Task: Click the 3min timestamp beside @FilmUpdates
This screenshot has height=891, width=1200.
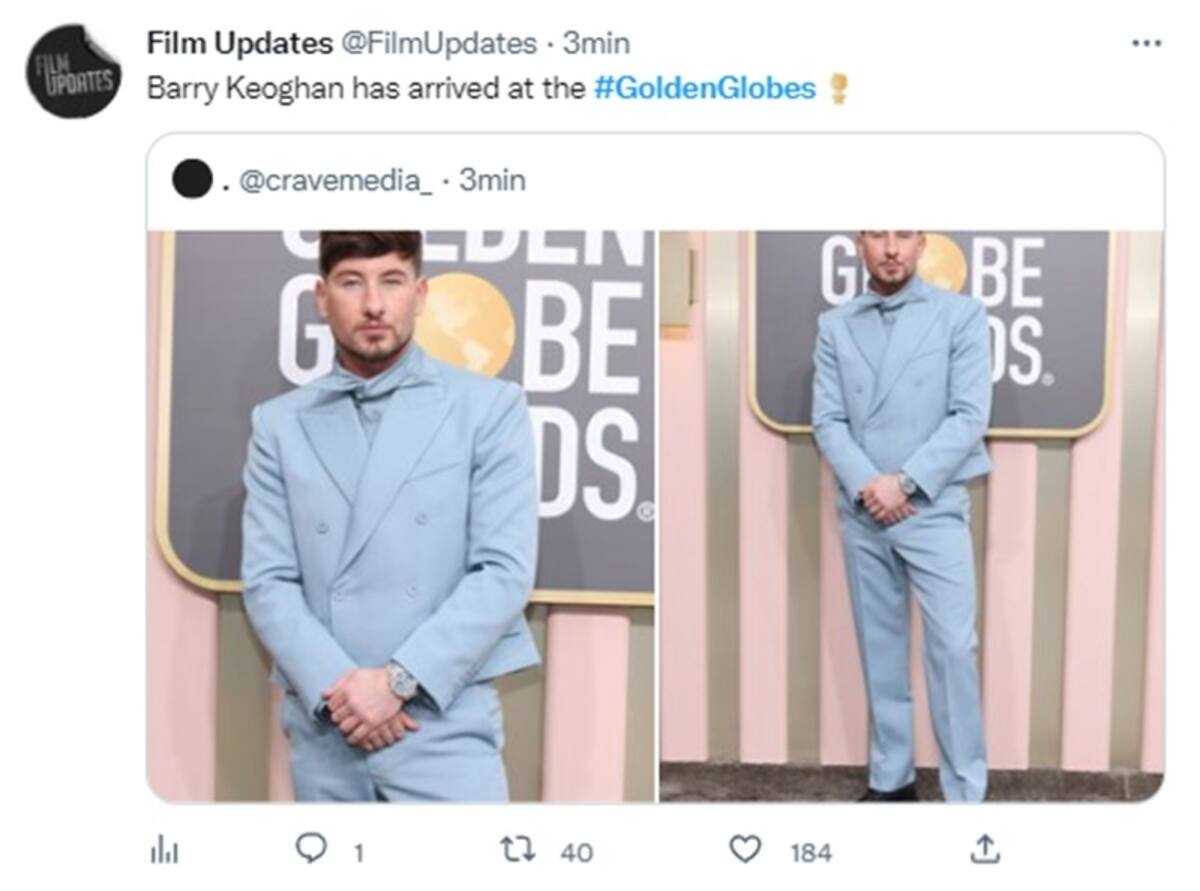Action: coord(596,44)
